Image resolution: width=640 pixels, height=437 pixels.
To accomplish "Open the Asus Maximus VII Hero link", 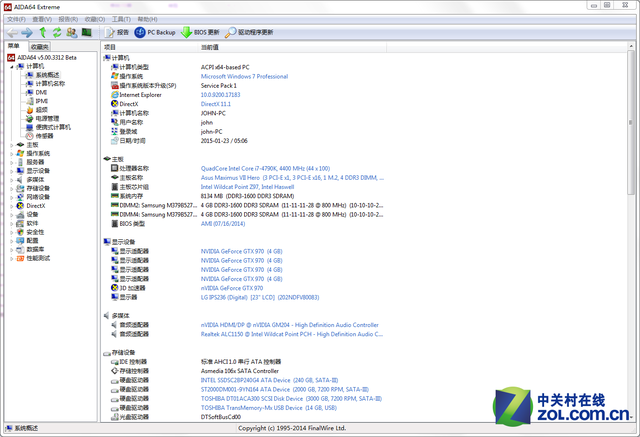I will click(292, 178).
